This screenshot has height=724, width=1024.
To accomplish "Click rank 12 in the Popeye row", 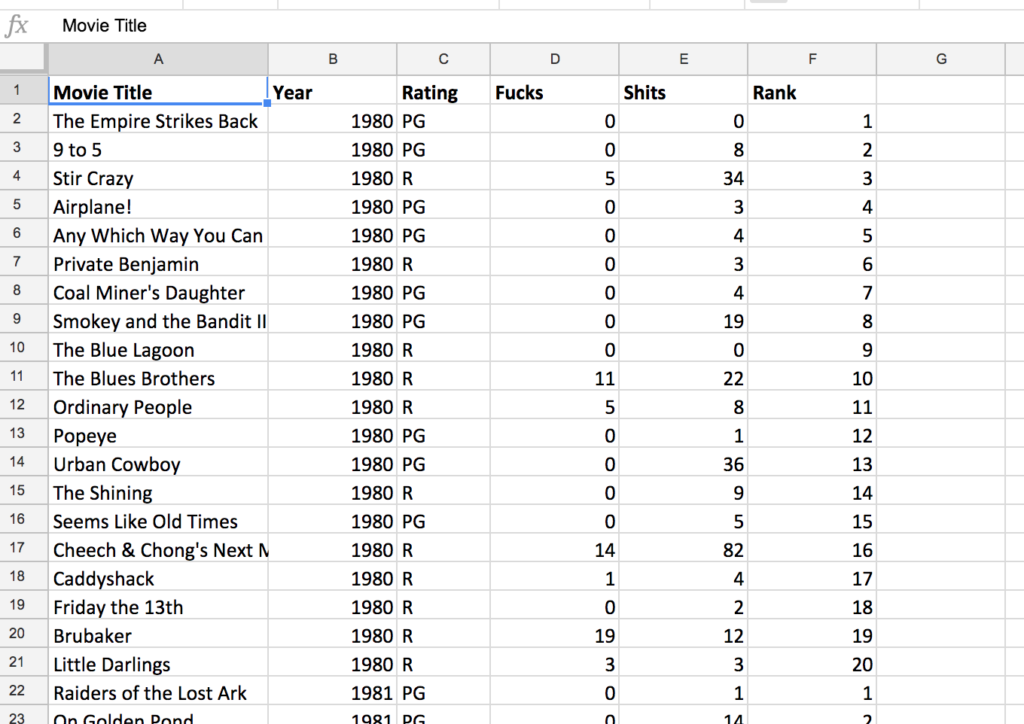I will click(x=812, y=435).
